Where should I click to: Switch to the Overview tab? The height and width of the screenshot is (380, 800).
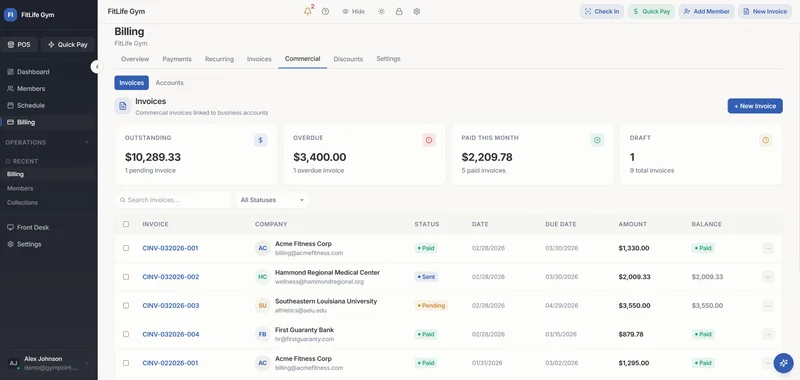click(135, 59)
